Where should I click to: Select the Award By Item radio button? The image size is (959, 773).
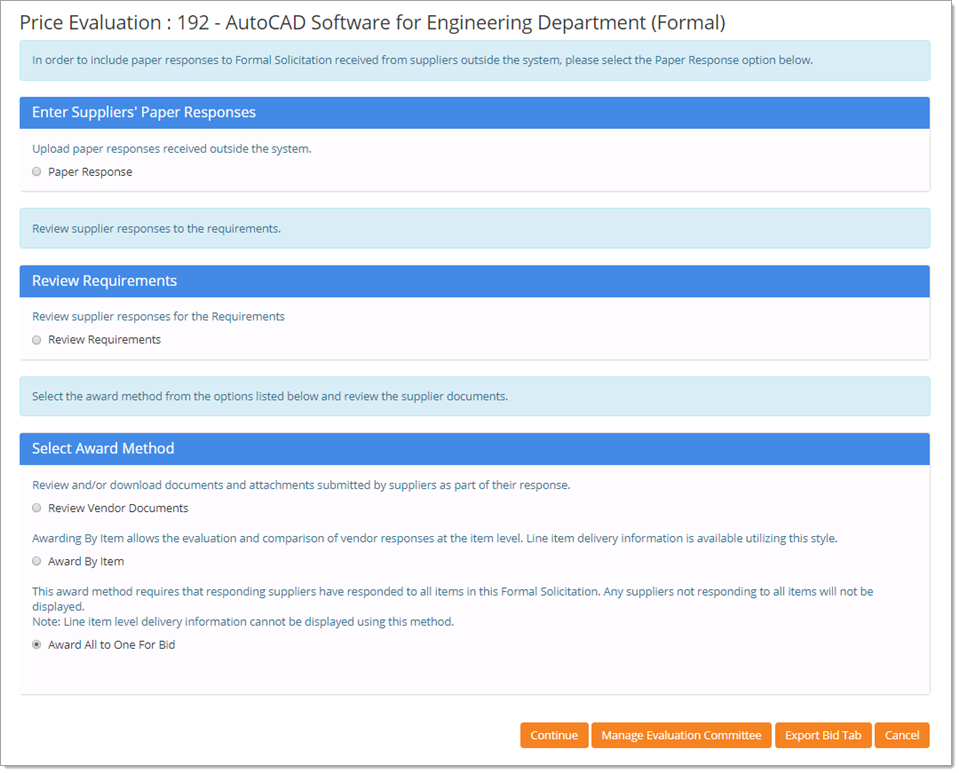[x=37, y=561]
